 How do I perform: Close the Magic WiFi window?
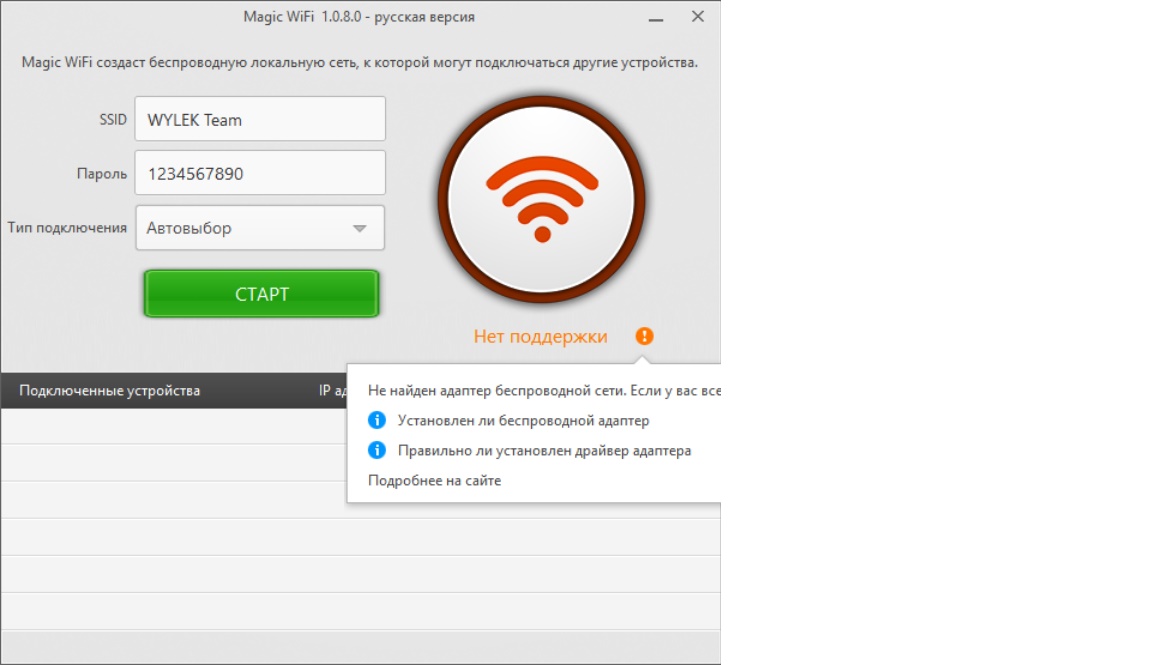click(698, 16)
